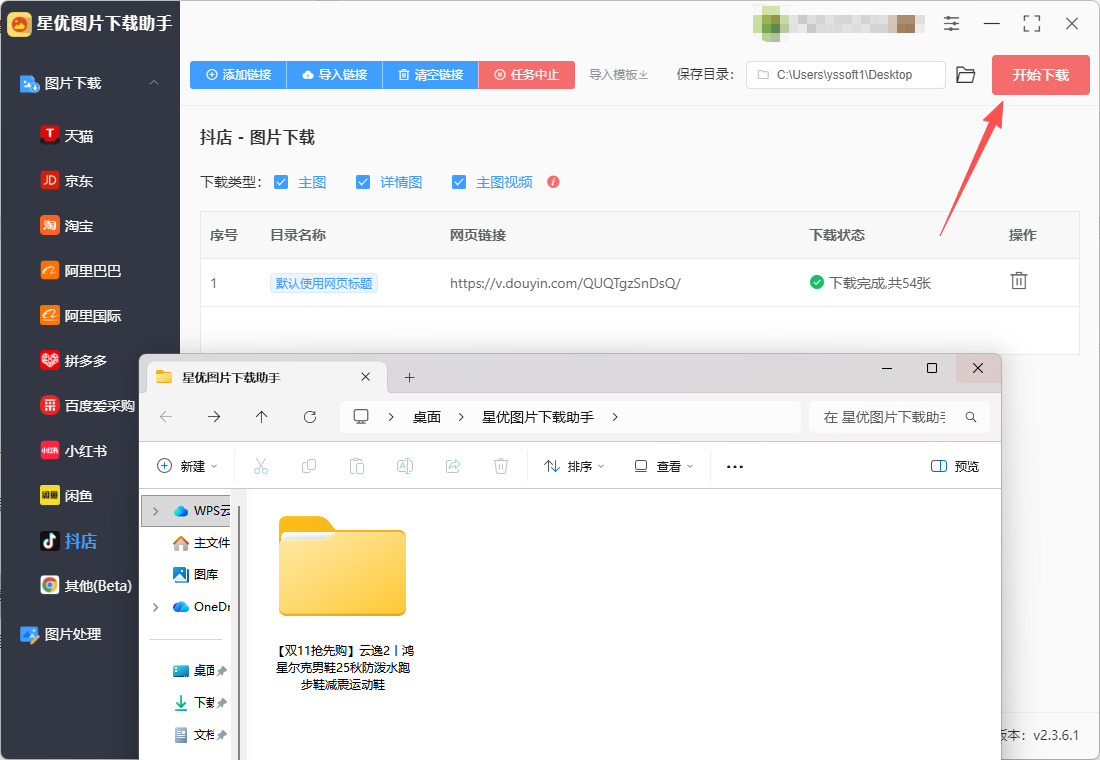Click the 任务中止 button
The image size is (1100, 760).
(x=527, y=74)
